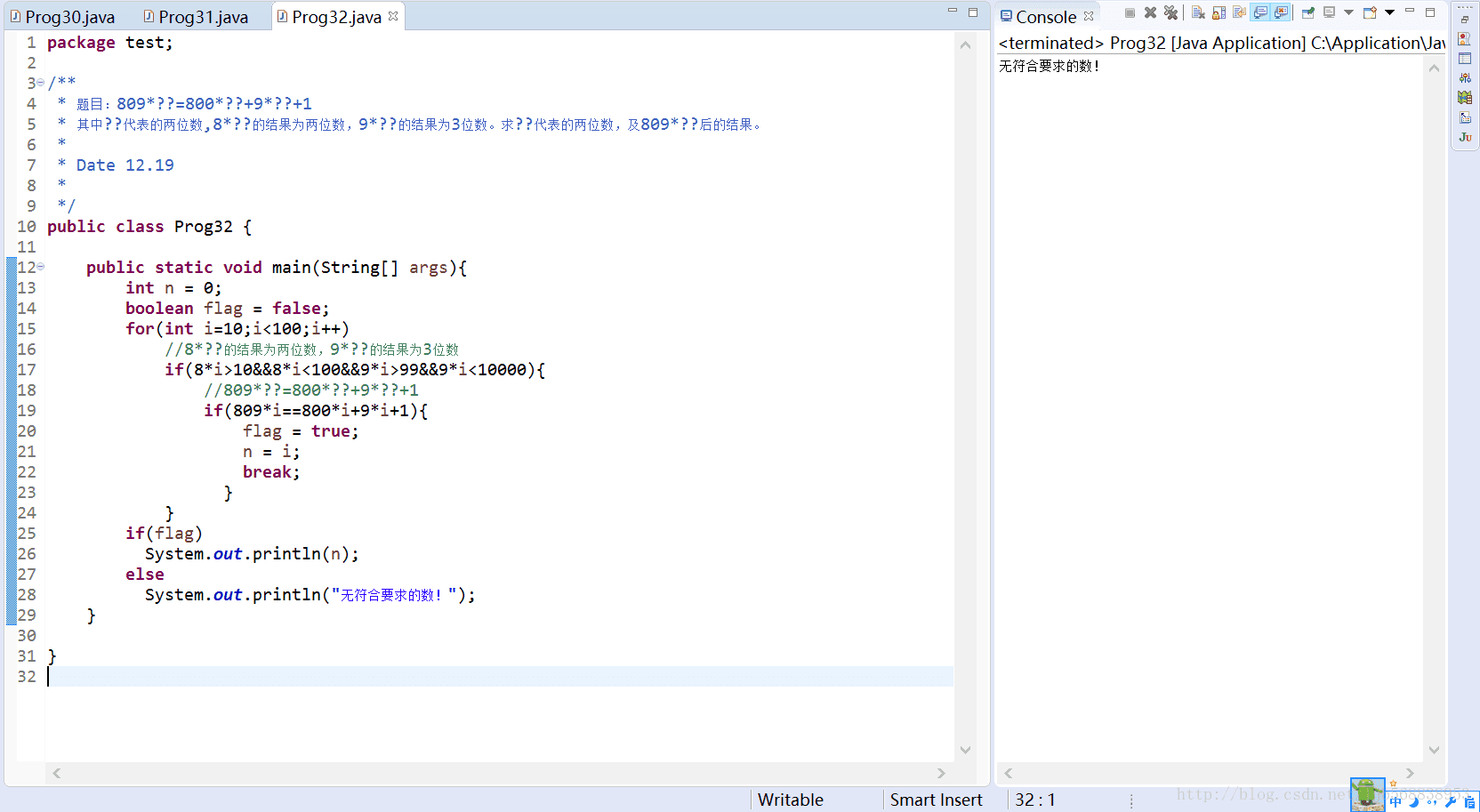Click the 'break;' statement on line 22

point(271,471)
